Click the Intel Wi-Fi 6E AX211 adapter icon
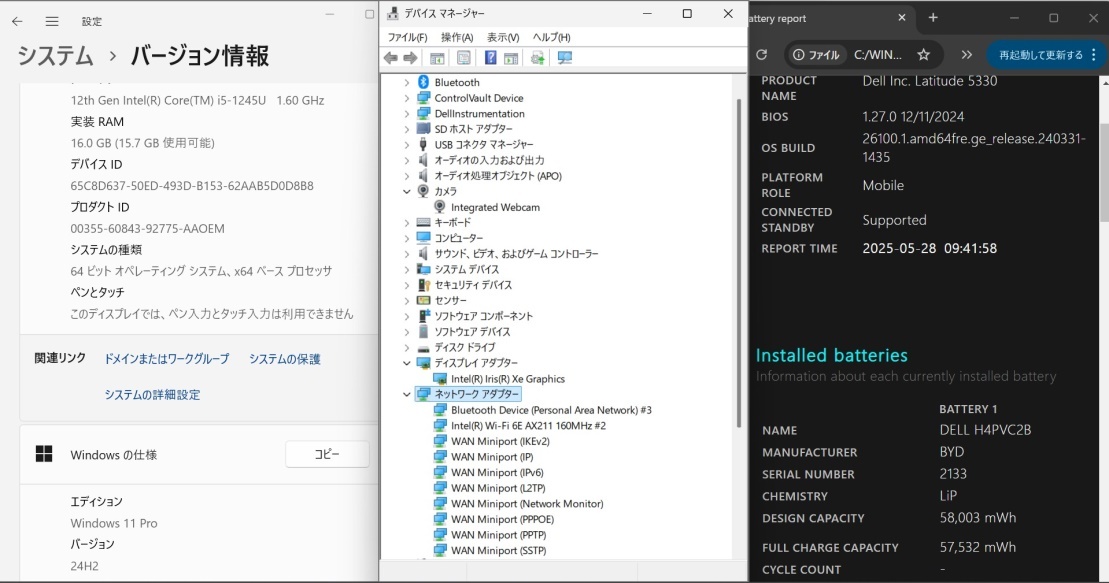This screenshot has height=583, width=1109. click(440, 425)
